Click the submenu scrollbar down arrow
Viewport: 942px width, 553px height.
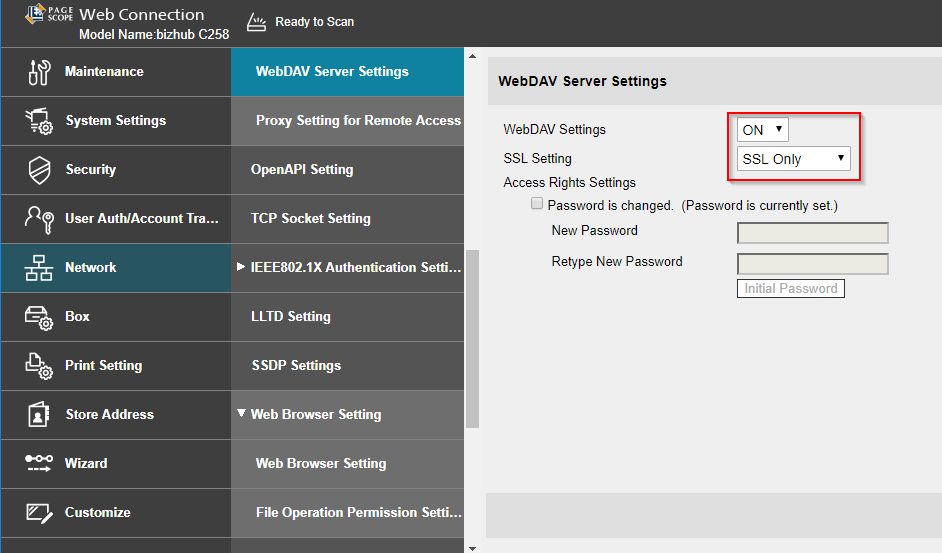coord(471,546)
